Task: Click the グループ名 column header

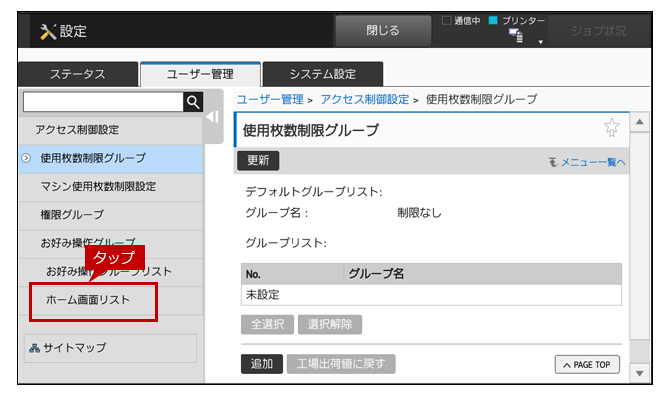Action: [x=483, y=274]
